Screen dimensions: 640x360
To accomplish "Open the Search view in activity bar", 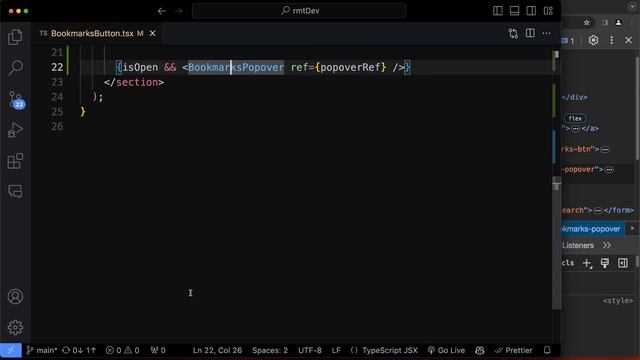I will (x=15, y=67).
